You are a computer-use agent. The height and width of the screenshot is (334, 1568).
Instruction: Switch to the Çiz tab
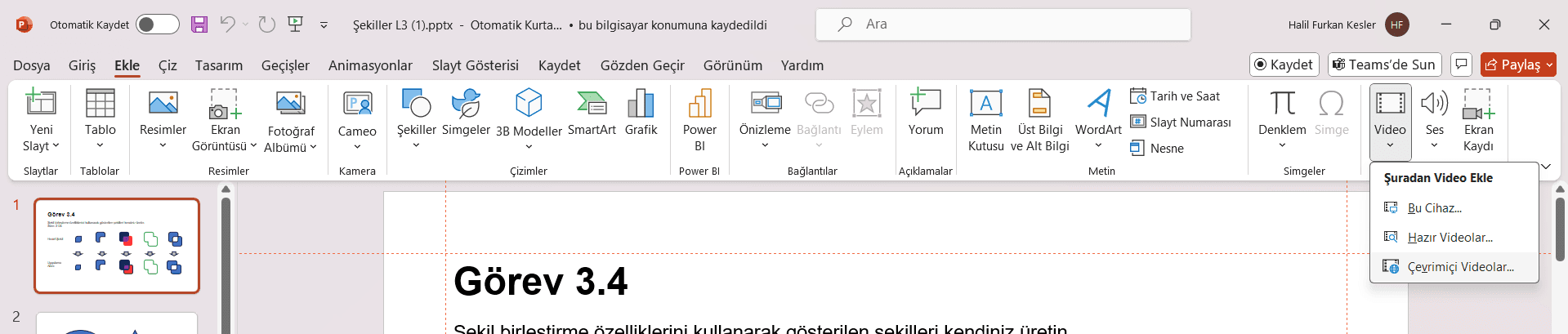[x=168, y=65]
